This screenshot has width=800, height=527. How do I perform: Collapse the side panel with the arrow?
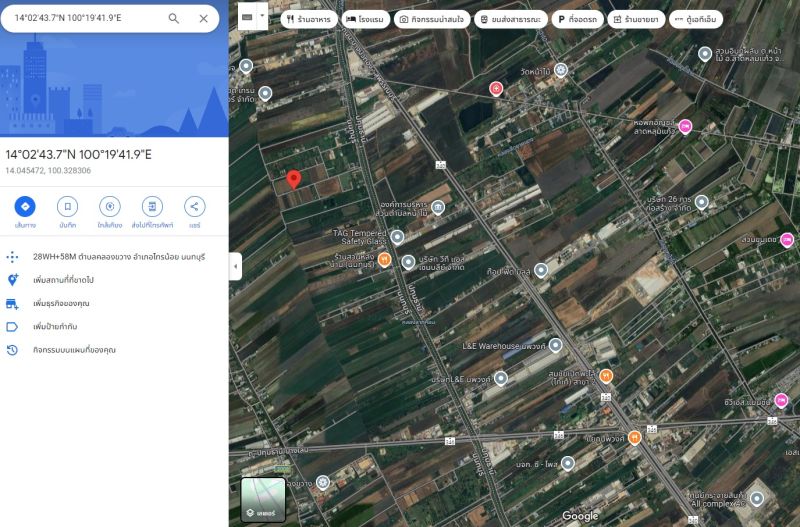(234, 266)
